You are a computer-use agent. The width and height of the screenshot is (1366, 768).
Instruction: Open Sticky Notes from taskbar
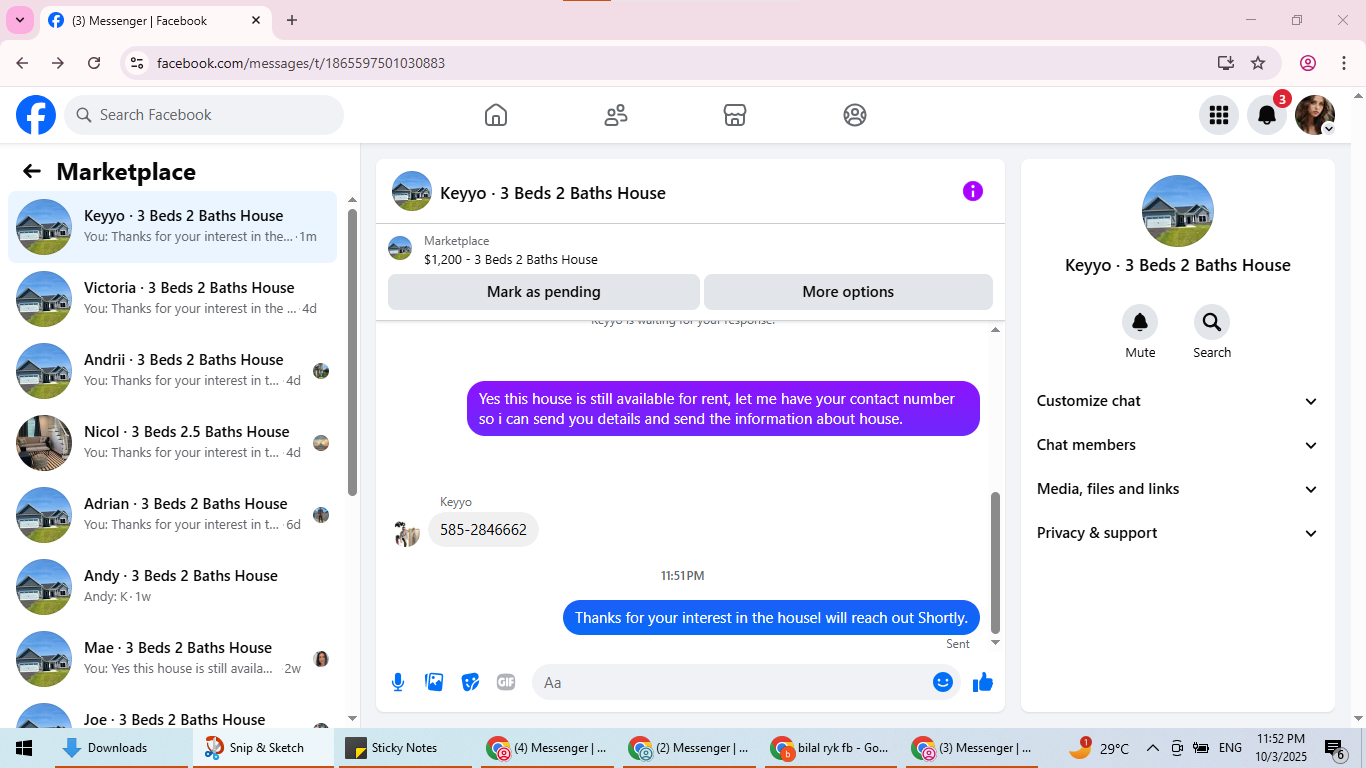pyautogui.click(x=404, y=748)
